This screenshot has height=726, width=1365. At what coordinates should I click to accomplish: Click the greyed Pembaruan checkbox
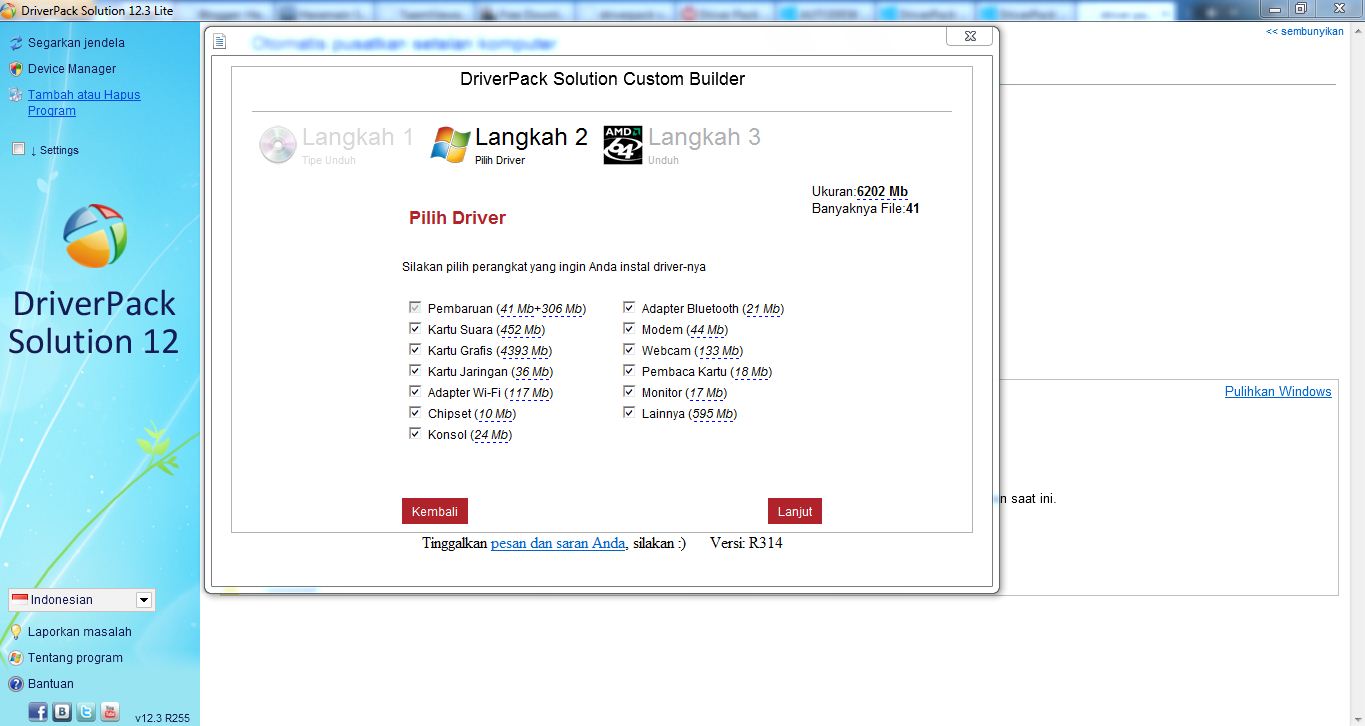415,307
